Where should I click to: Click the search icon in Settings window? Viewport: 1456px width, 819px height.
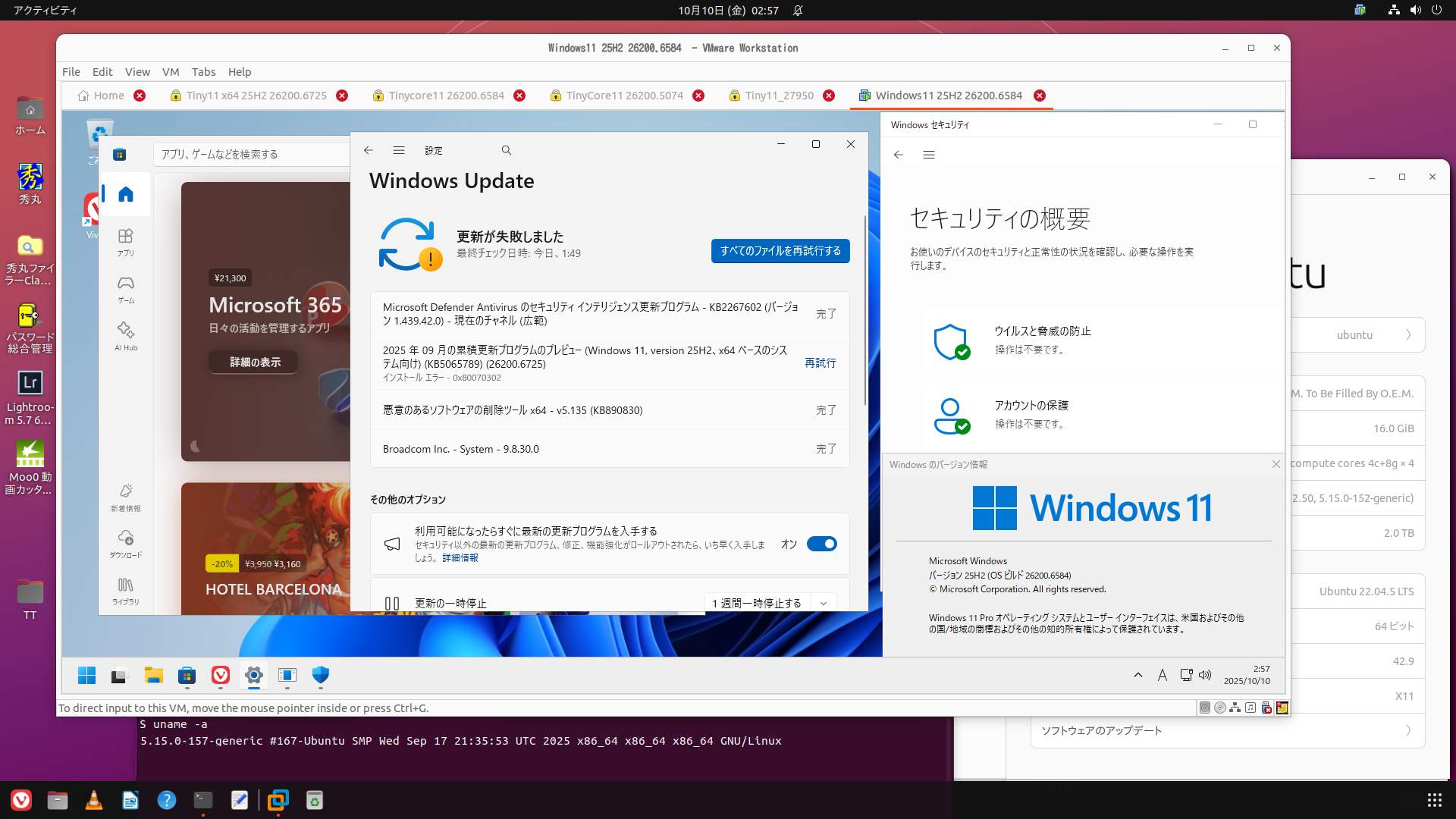click(x=507, y=150)
